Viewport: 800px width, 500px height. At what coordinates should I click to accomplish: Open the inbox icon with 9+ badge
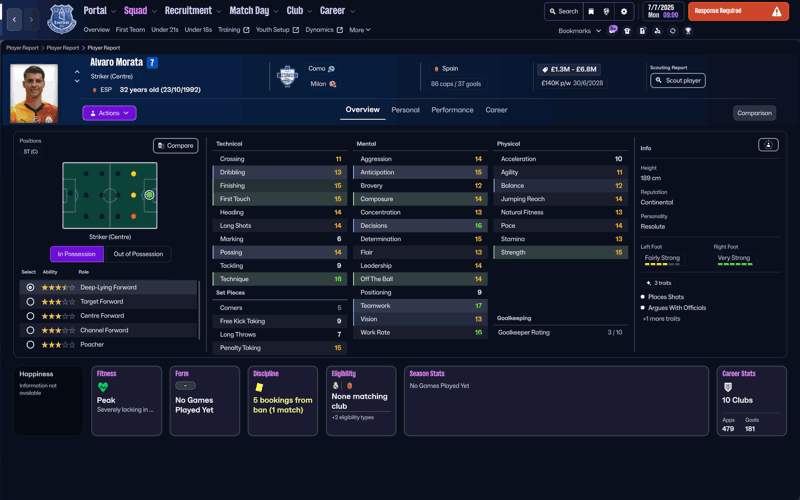613,30
